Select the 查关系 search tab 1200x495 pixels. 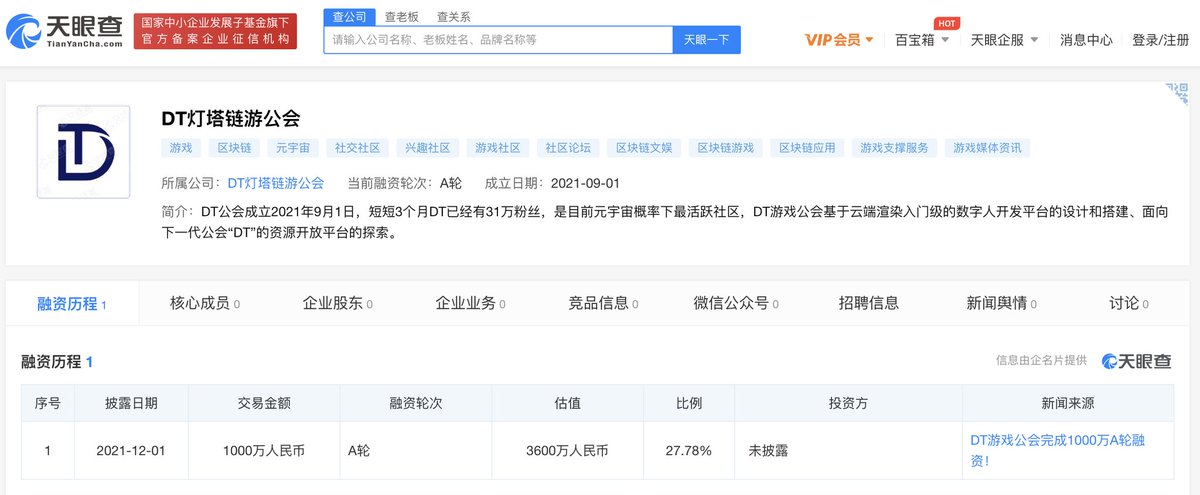453,16
